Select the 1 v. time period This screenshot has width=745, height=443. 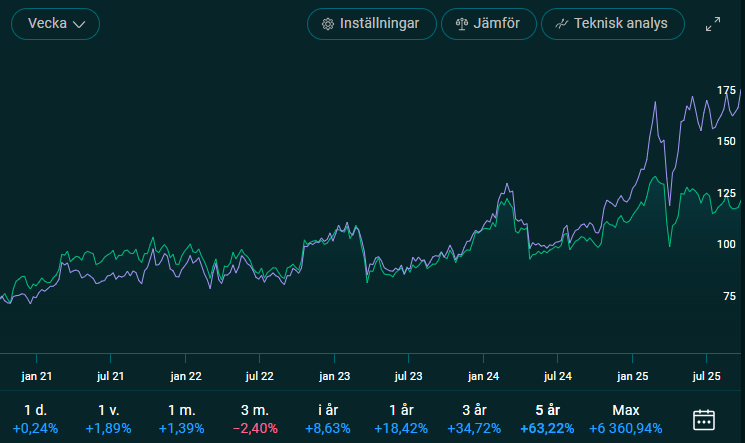108,419
